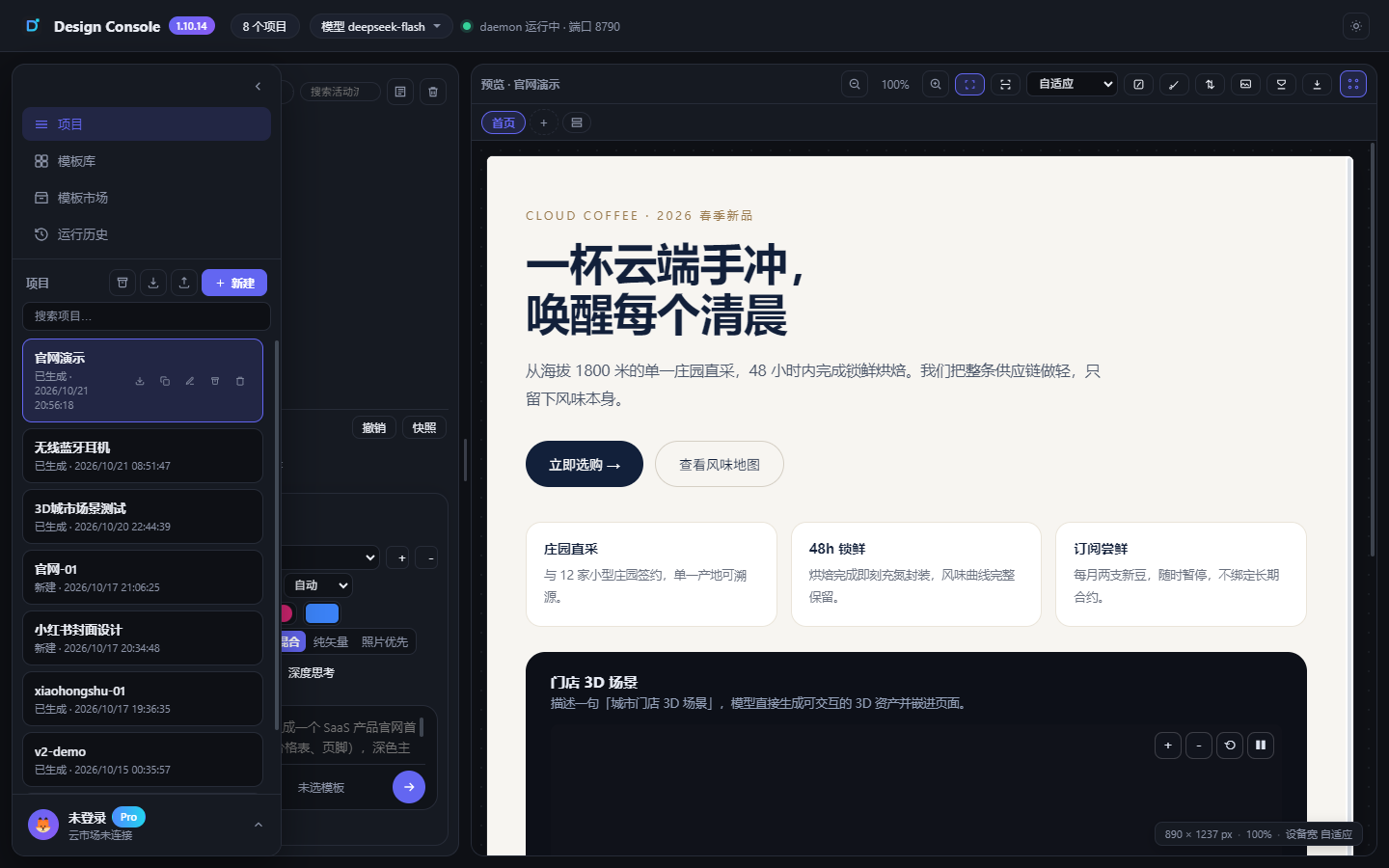The image size is (1389, 868).
Task: Select the 纯矢量 option
Action: click(x=331, y=642)
